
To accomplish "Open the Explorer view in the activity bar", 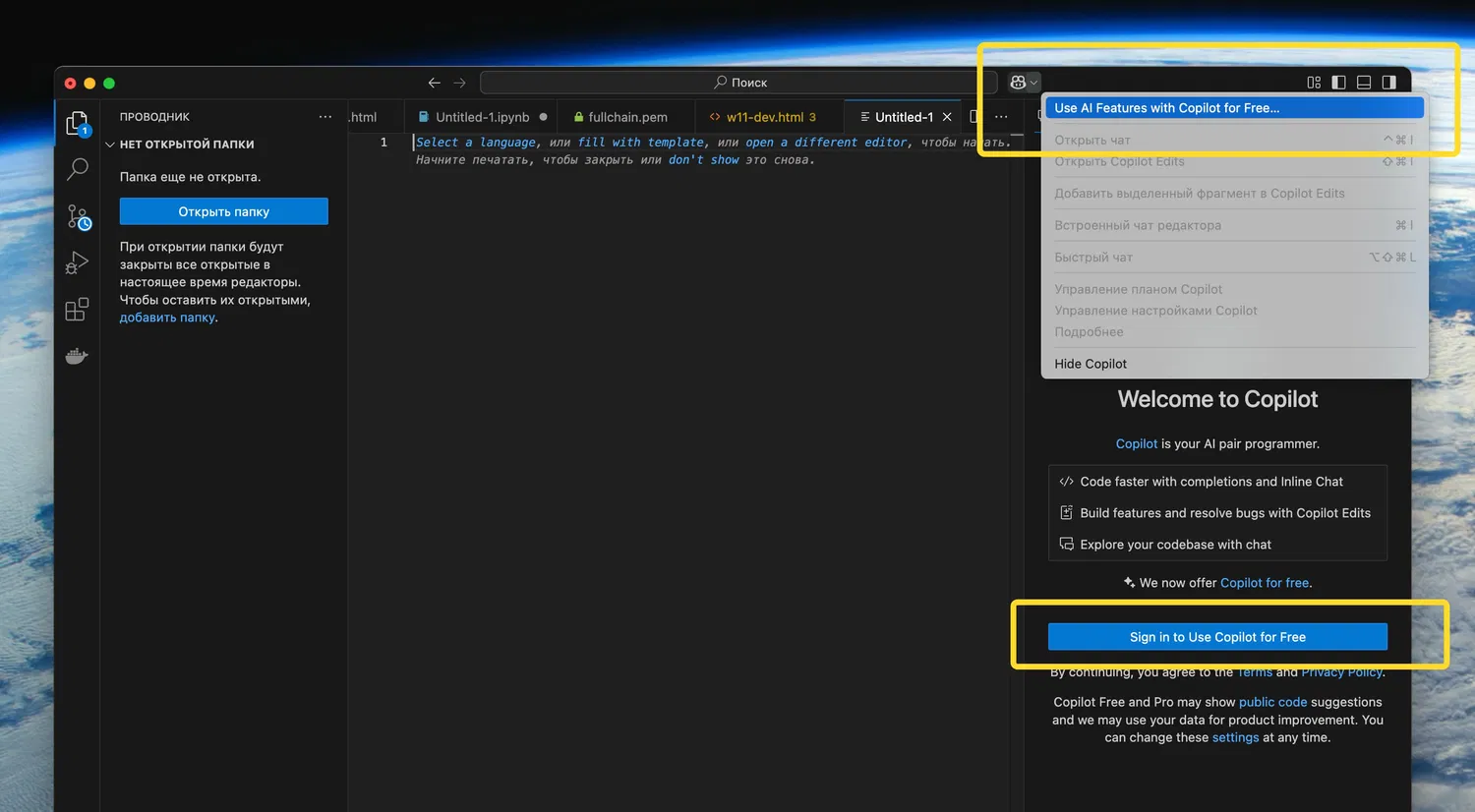I will pyautogui.click(x=77, y=123).
